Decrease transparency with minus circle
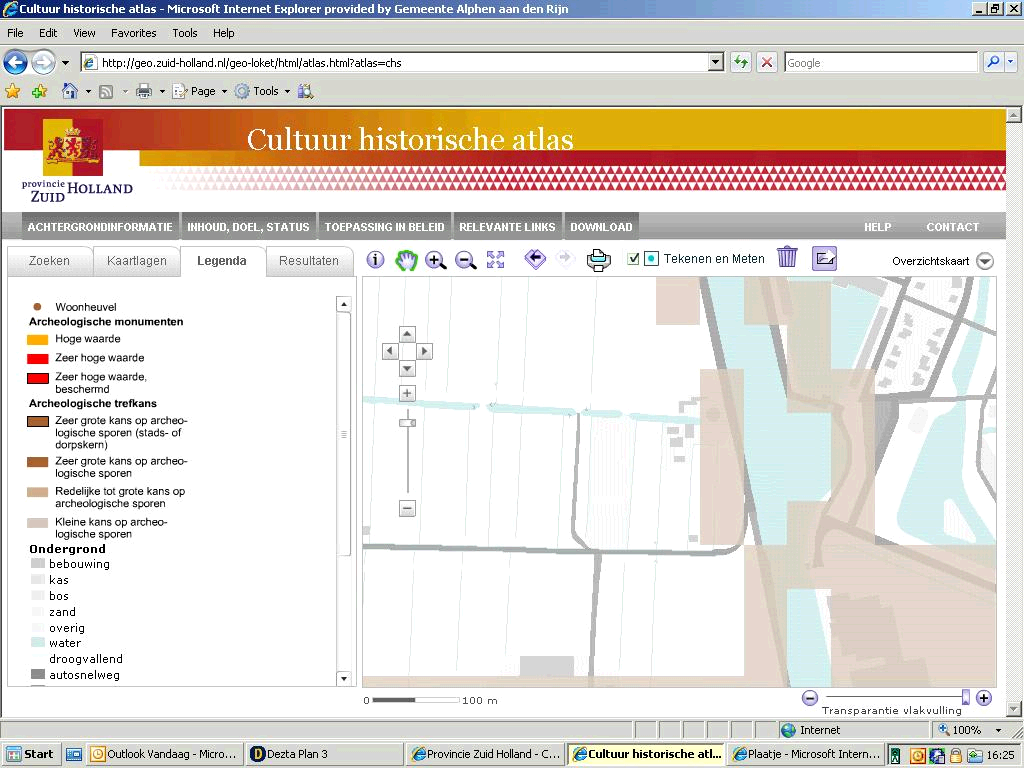 click(x=810, y=698)
